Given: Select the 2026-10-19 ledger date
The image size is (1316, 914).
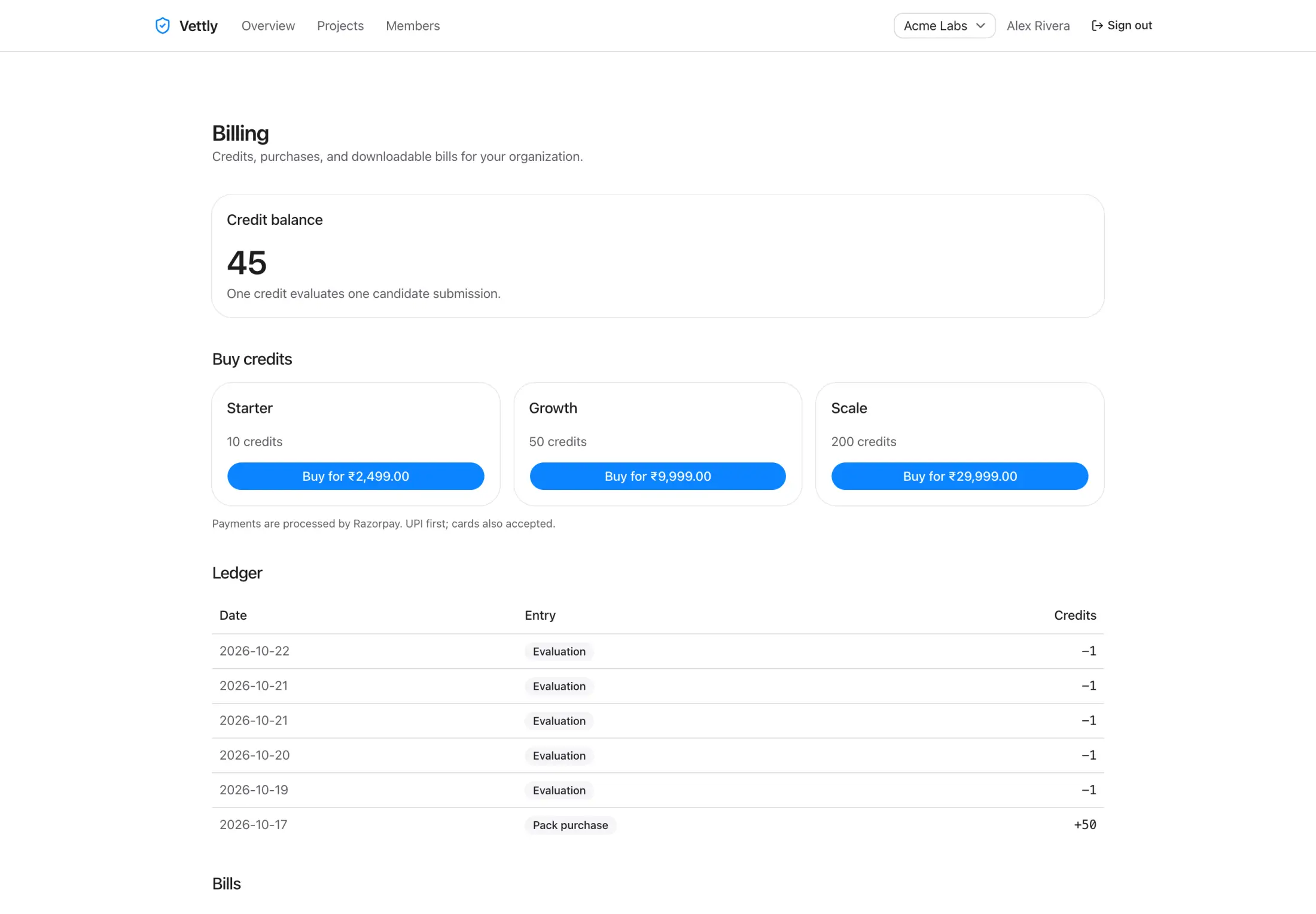Looking at the screenshot, I should point(254,790).
